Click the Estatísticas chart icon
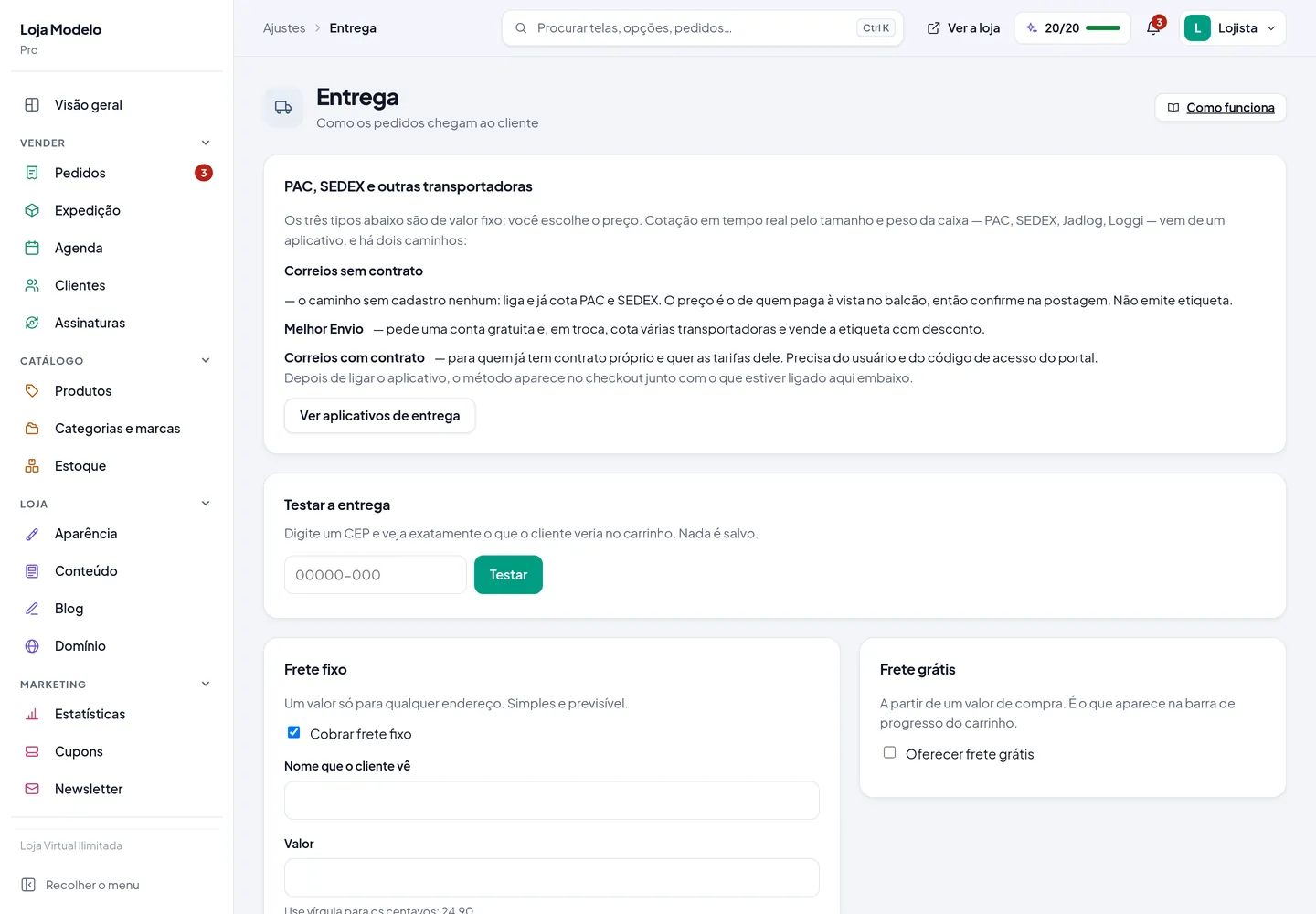Viewport: 1316px width, 914px height. coord(32,714)
